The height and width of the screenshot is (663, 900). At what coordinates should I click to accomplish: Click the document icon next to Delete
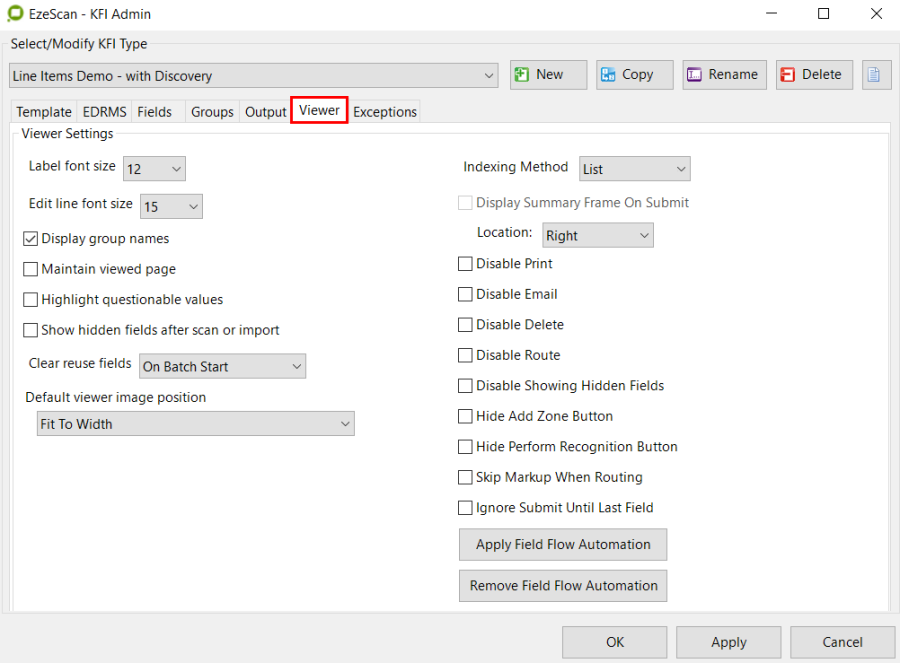876,75
